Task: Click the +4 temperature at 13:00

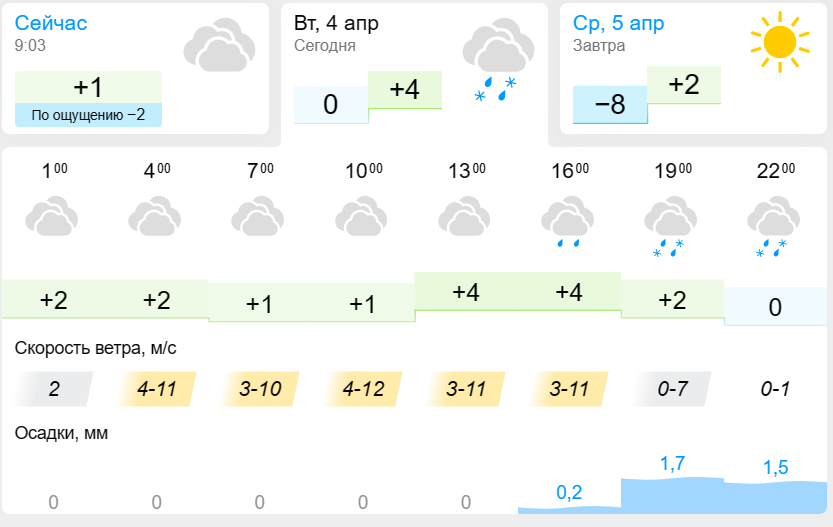Action: [x=466, y=292]
